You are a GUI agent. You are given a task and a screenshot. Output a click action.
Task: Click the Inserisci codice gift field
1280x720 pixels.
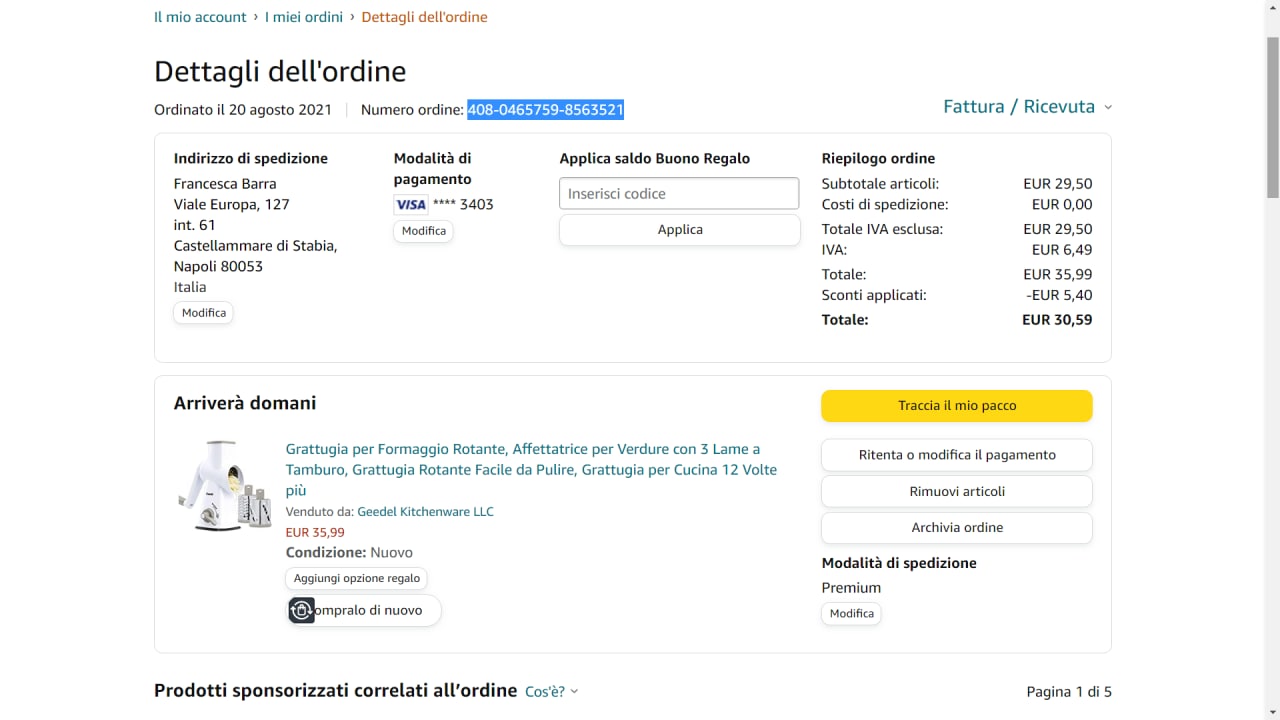pyautogui.click(x=679, y=194)
